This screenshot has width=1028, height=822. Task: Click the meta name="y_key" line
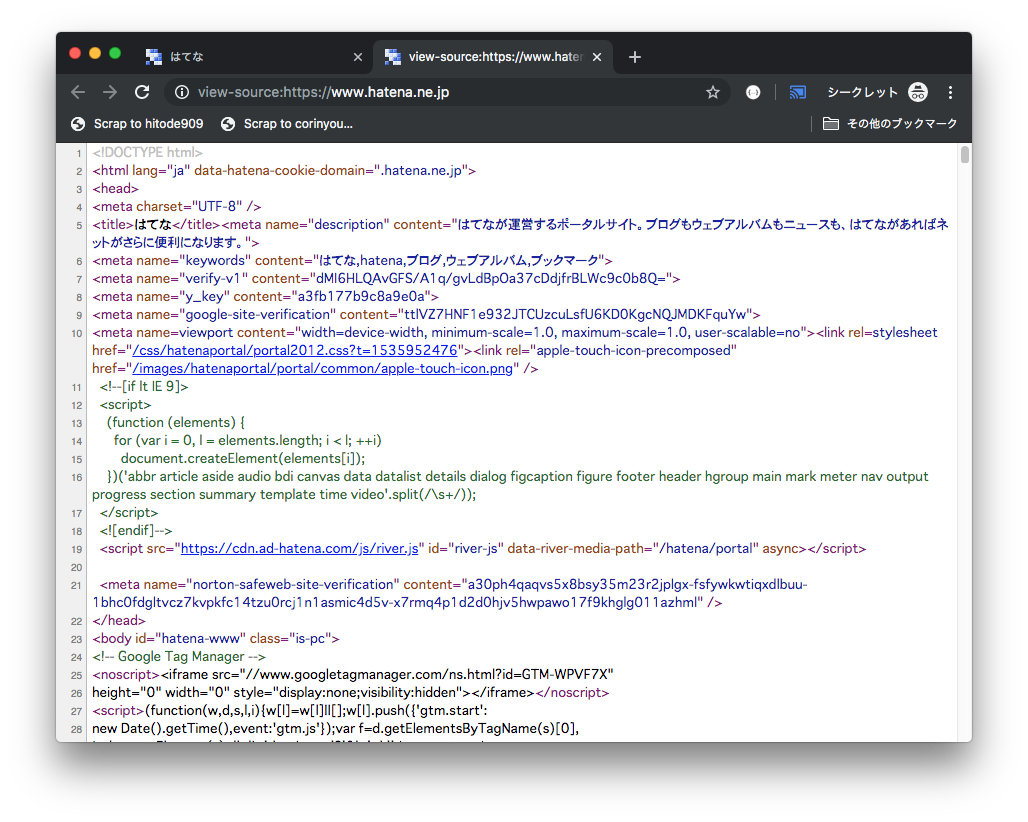pos(266,296)
